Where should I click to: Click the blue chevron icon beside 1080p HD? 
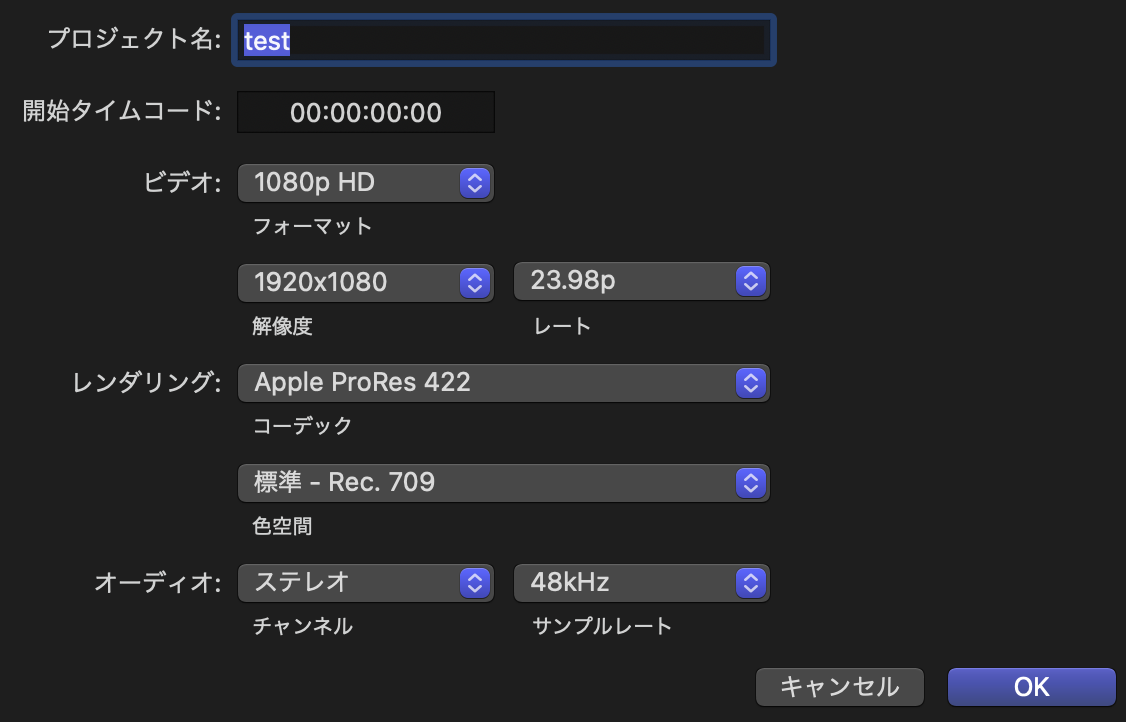(x=475, y=183)
